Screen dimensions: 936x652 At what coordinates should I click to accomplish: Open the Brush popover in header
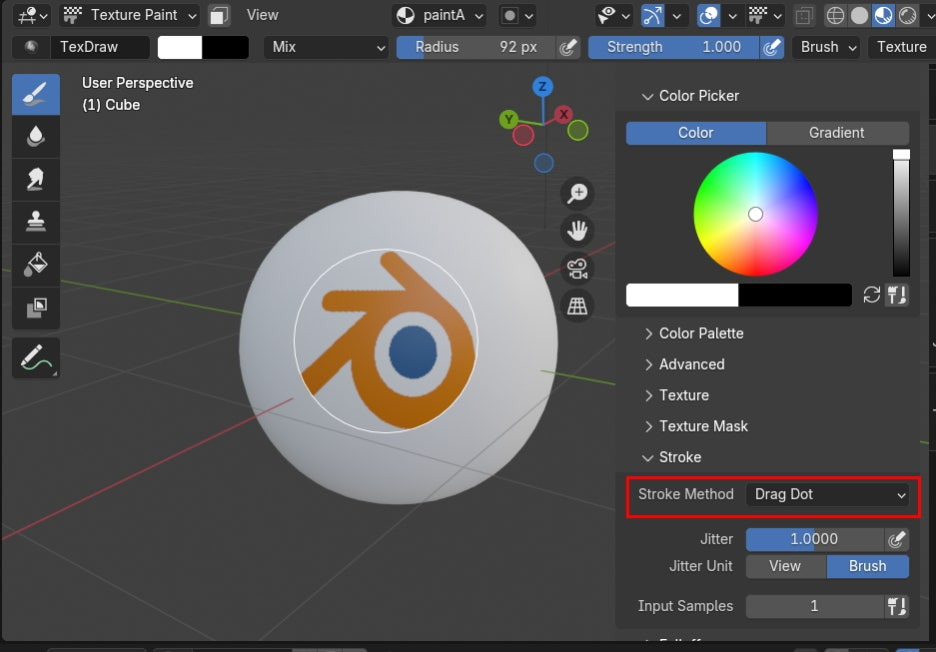pyautogui.click(x=826, y=47)
